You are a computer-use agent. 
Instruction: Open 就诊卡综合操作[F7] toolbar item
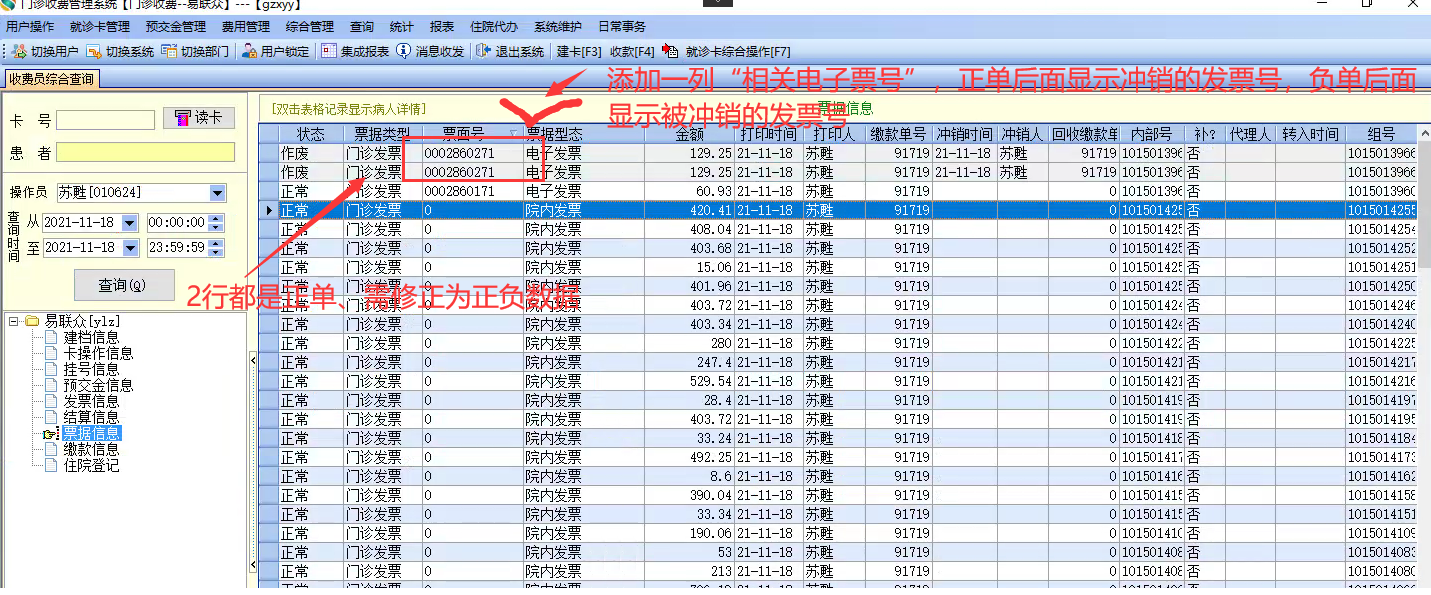(726, 51)
